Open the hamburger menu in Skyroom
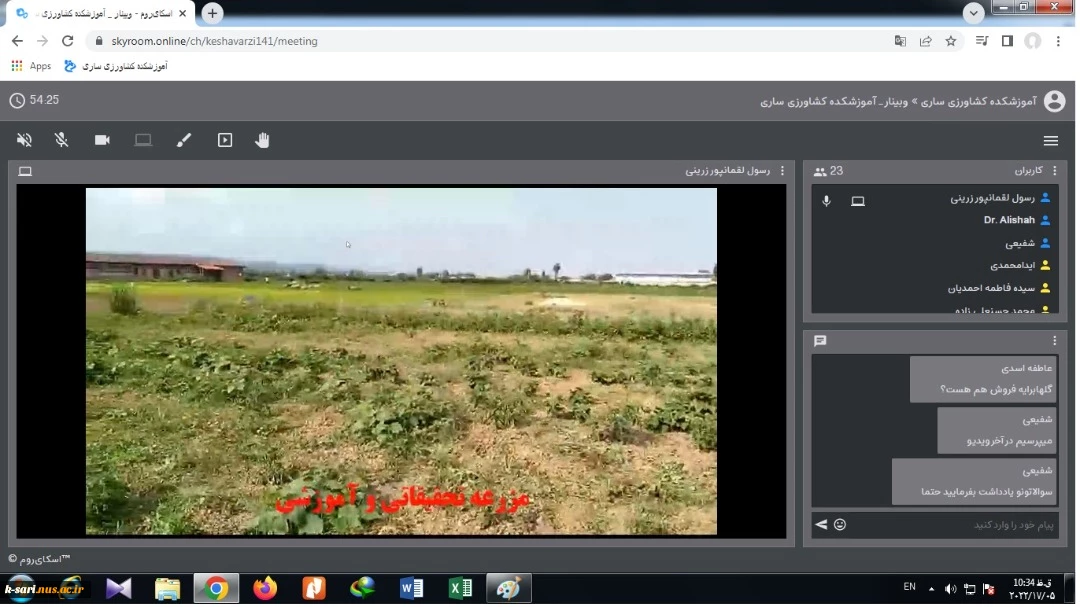1080x607 pixels. (1050, 141)
